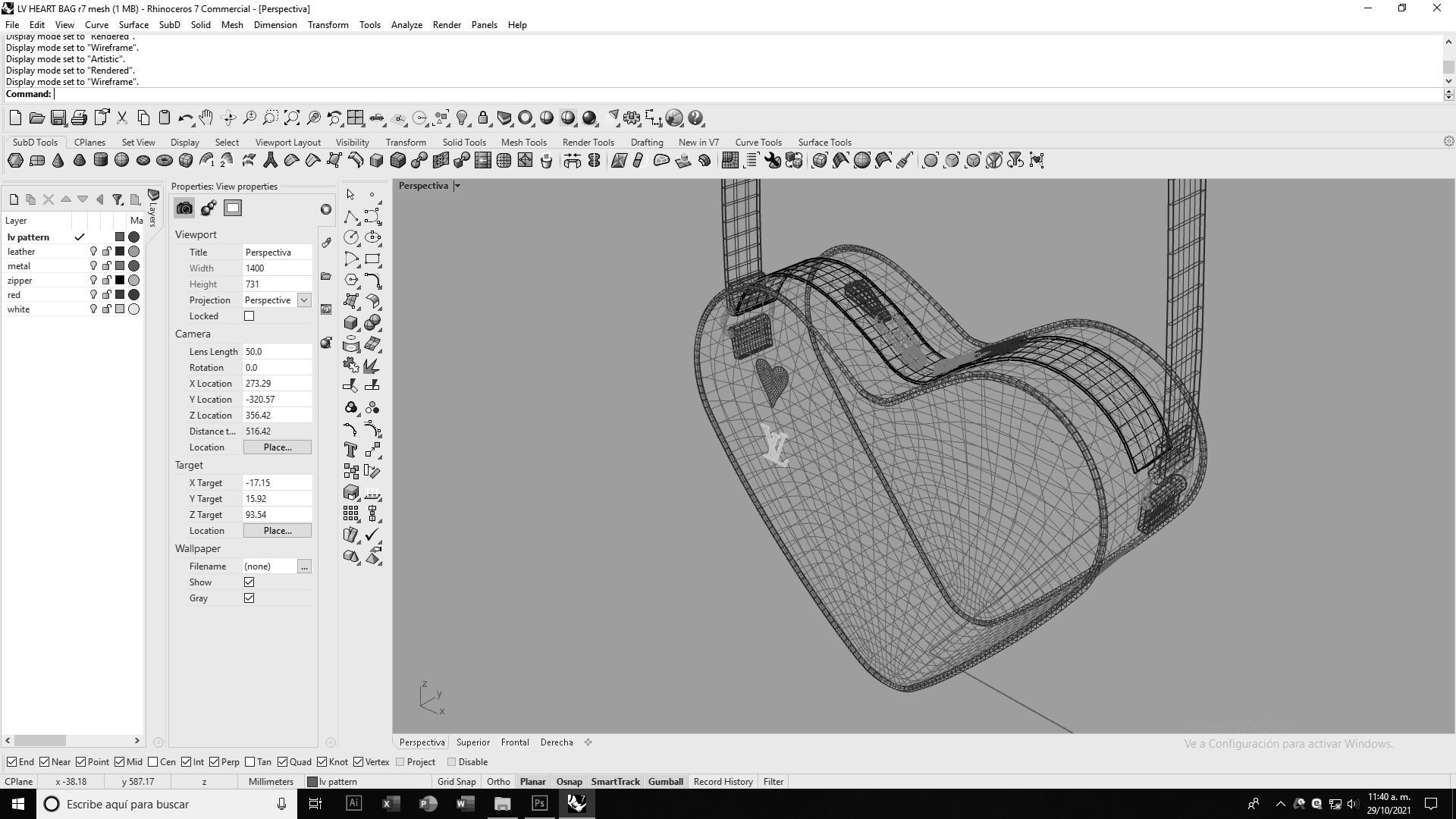This screenshot has width=1456, height=819.
Task: Open the Analyze menu
Action: coord(406,25)
